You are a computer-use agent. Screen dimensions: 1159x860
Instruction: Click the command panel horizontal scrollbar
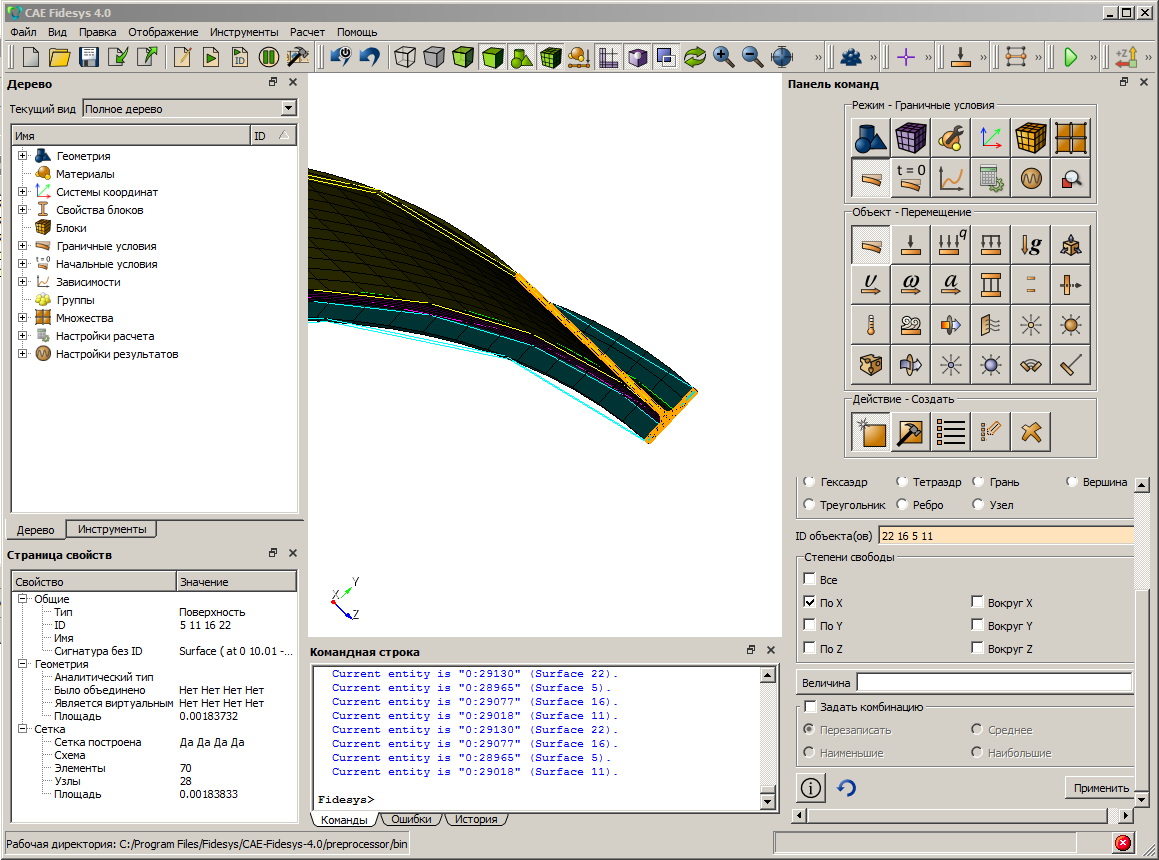coord(957,816)
